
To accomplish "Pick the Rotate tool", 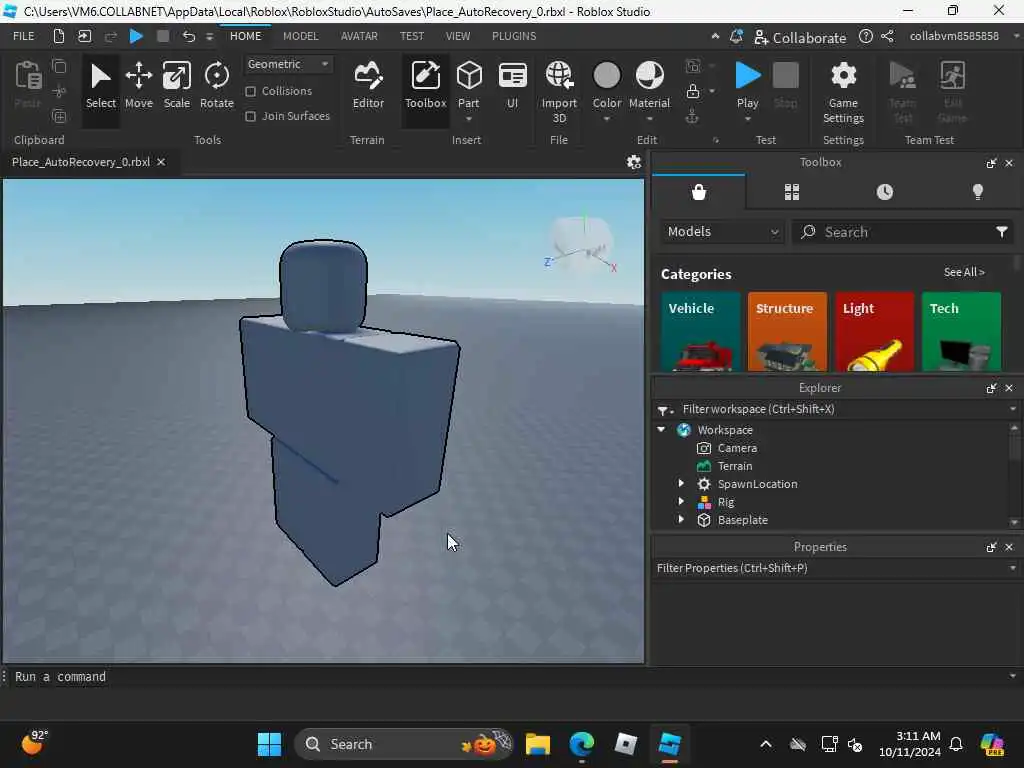I will (x=216, y=86).
